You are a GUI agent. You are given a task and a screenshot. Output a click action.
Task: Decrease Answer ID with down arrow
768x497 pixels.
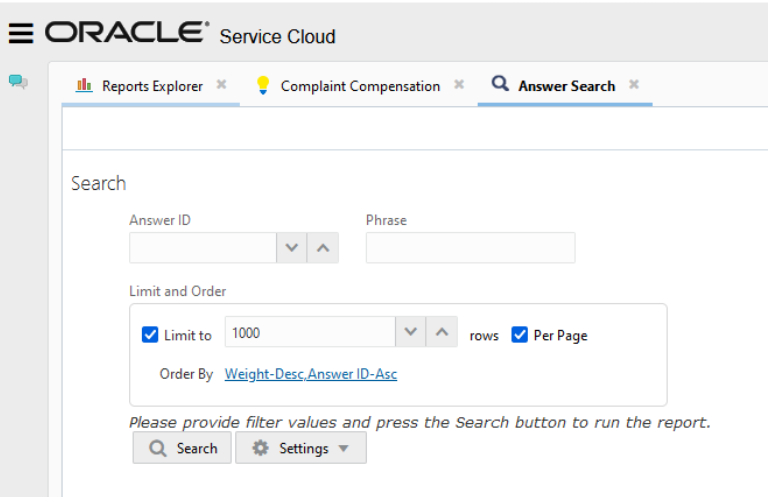pyautogui.click(x=291, y=248)
